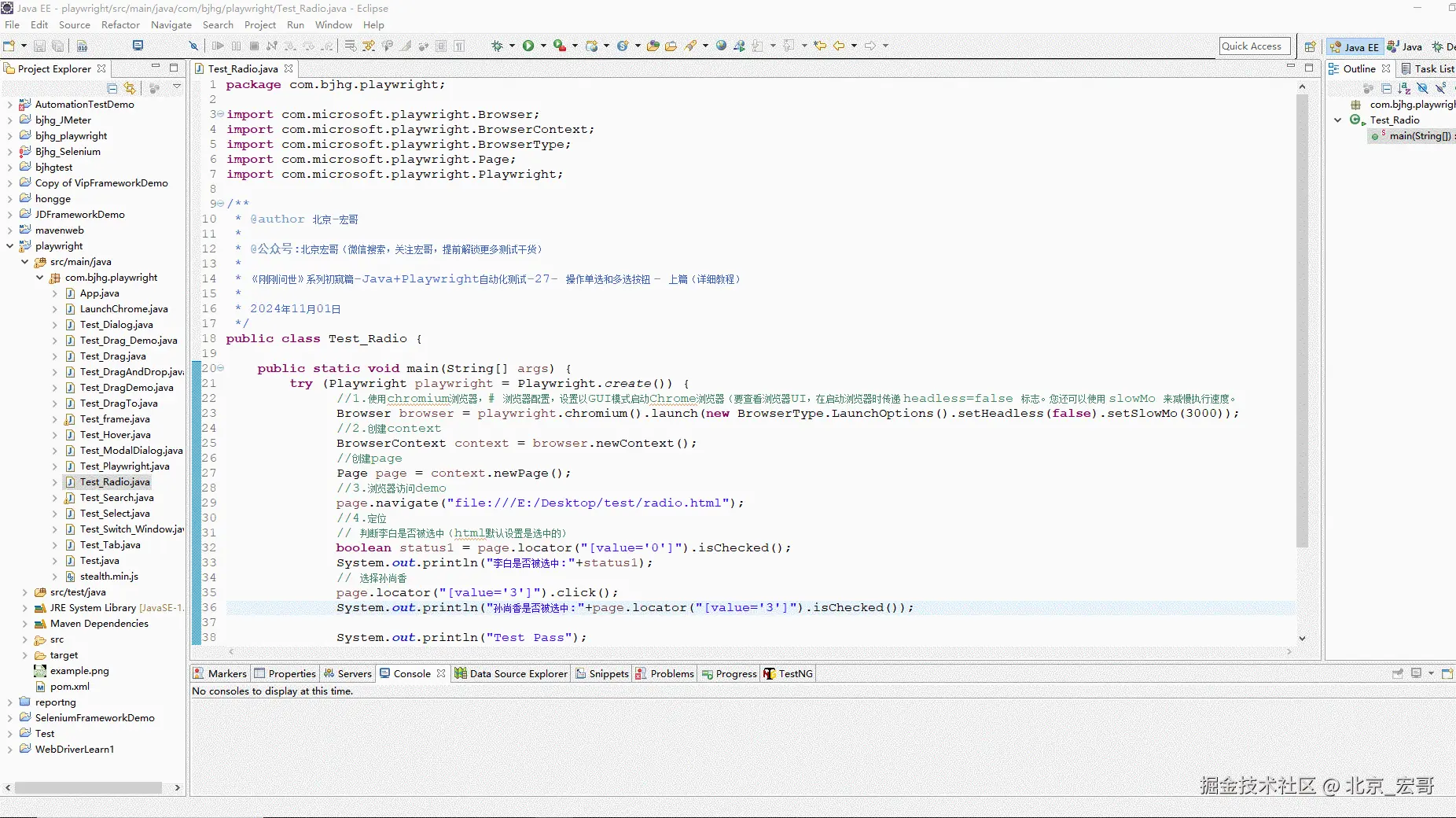The image size is (1456, 818).
Task: Toggle Block Selection mode icon
Action: [440, 46]
